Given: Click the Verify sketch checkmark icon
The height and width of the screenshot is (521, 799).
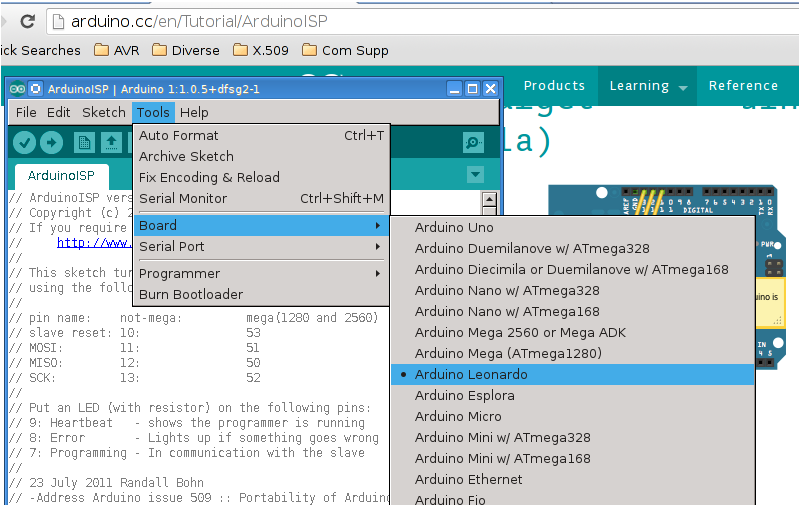Looking at the screenshot, I should tap(25, 143).
